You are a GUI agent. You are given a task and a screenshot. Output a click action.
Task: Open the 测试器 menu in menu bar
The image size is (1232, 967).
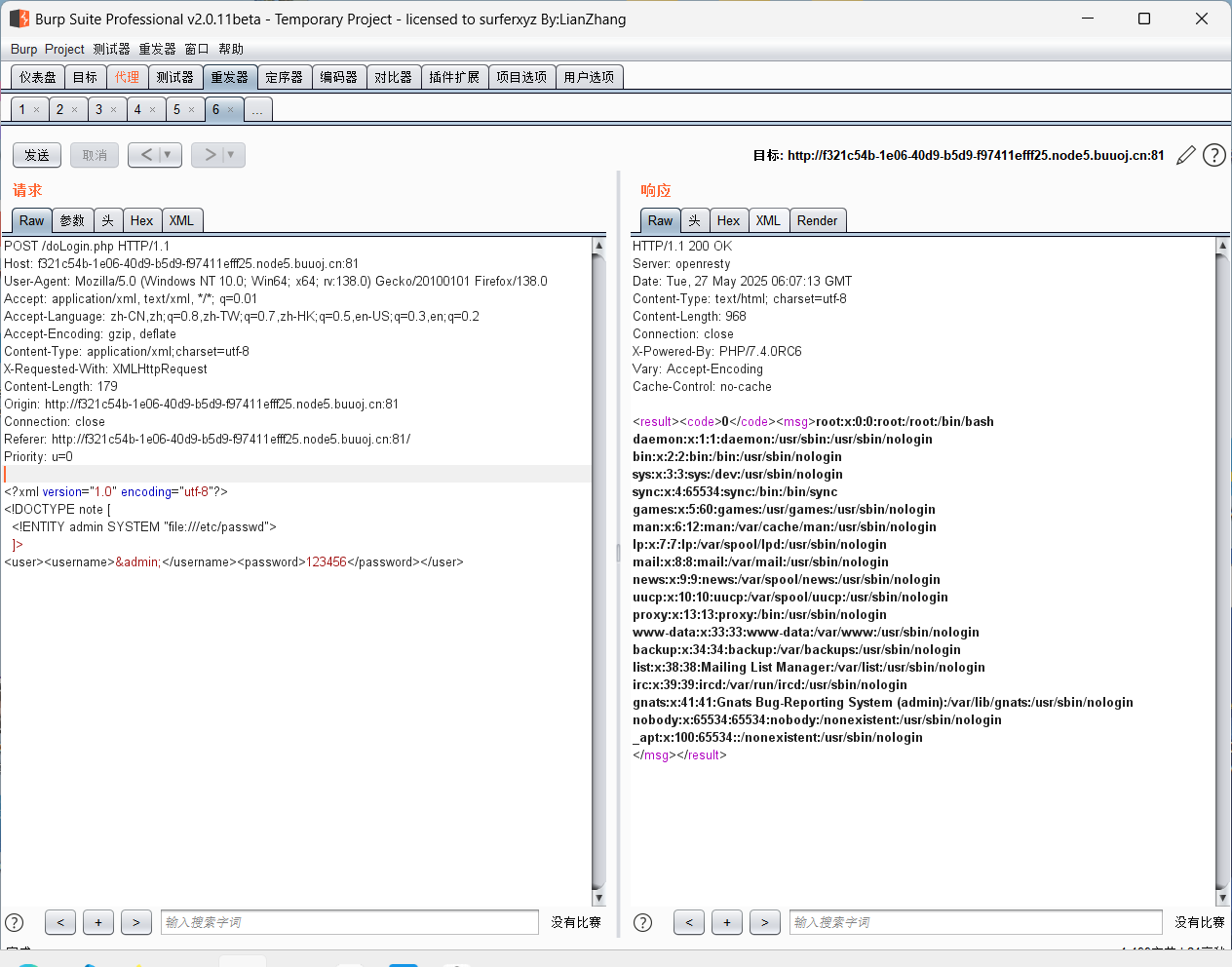point(111,49)
